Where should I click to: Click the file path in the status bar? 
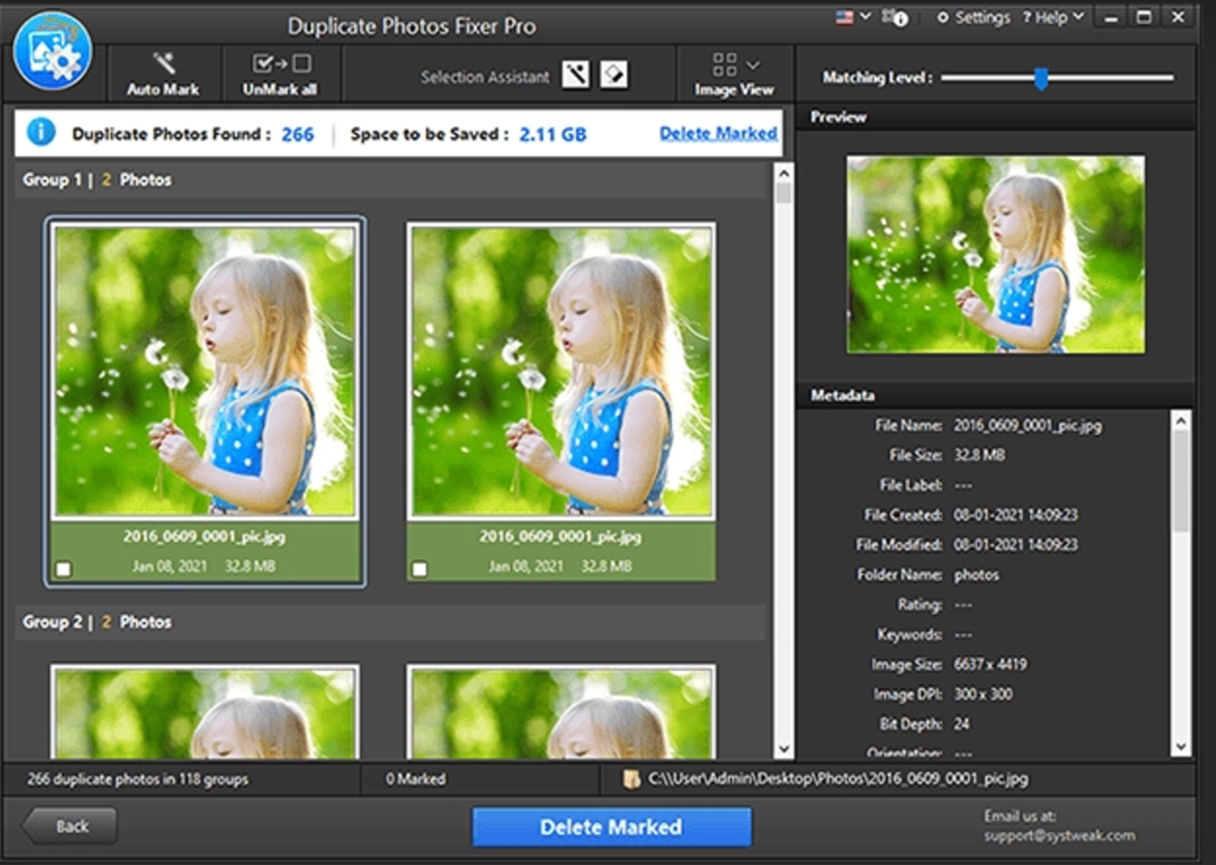click(x=837, y=778)
